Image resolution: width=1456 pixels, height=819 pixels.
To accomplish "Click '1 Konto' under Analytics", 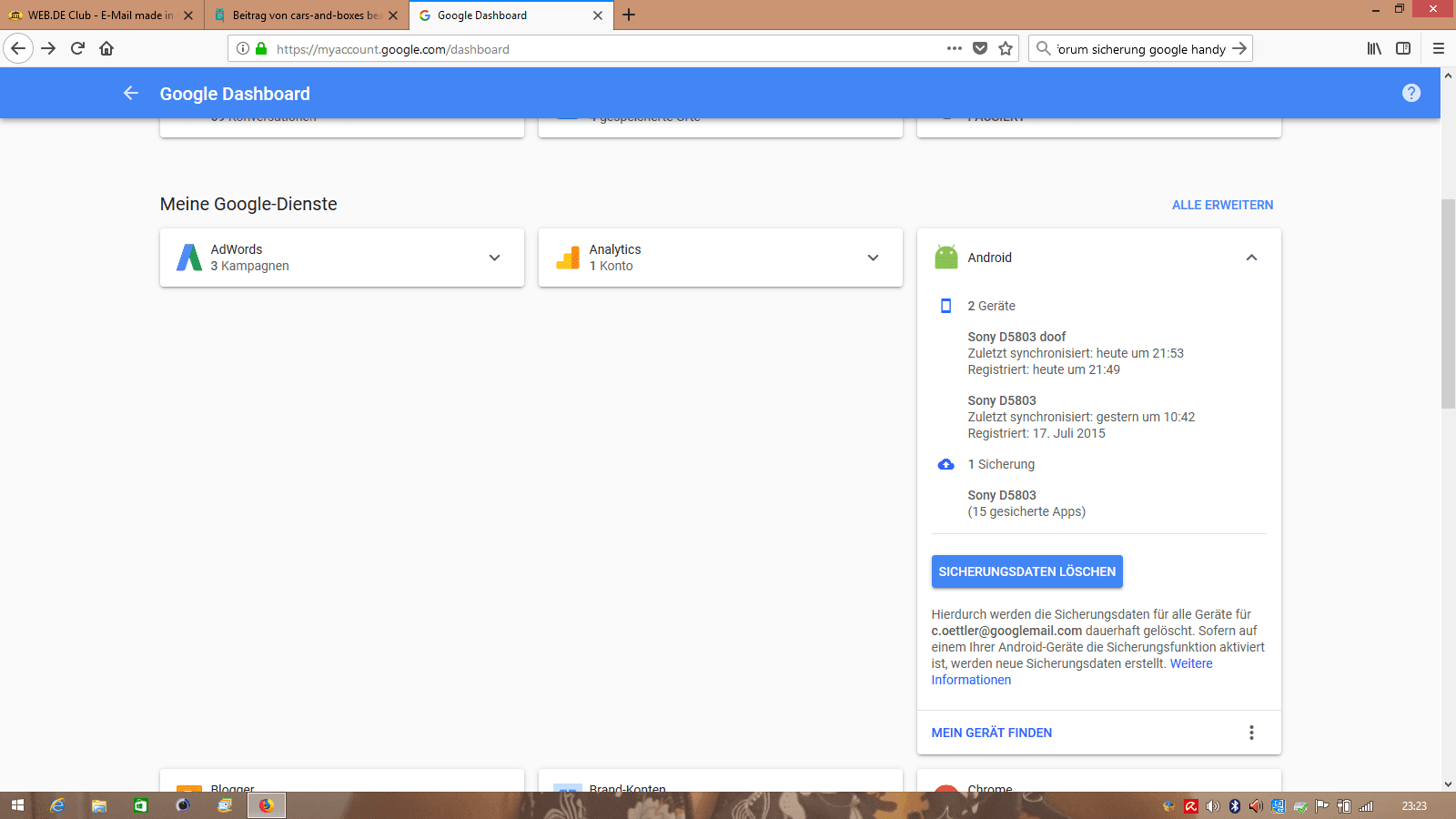I will [x=611, y=266].
